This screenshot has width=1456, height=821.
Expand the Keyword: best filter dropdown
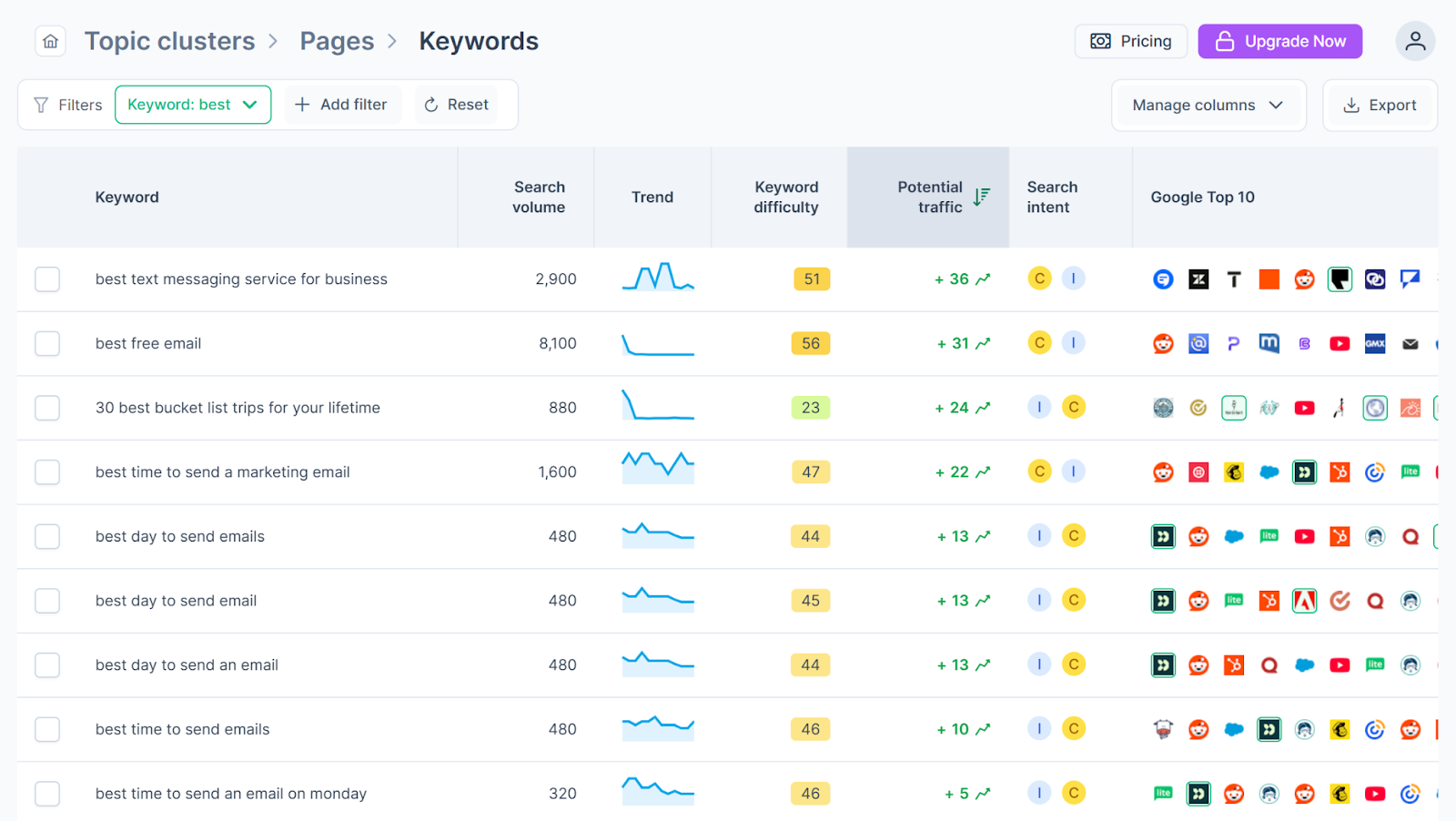pyautogui.click(x=193, y=105)
